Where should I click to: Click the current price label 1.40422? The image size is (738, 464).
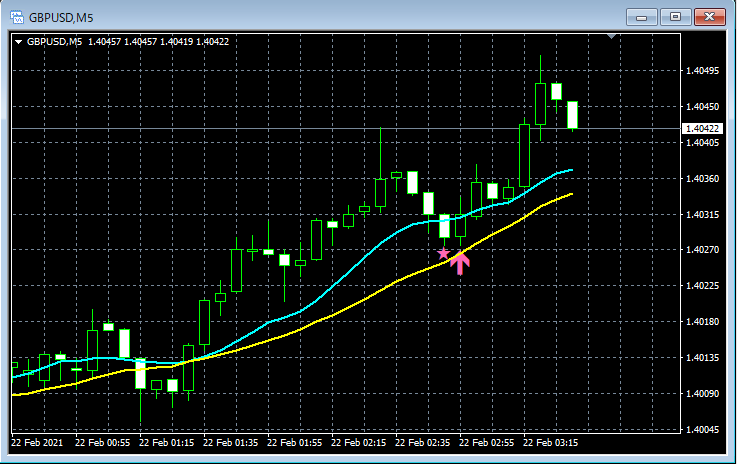click(702, 128)
